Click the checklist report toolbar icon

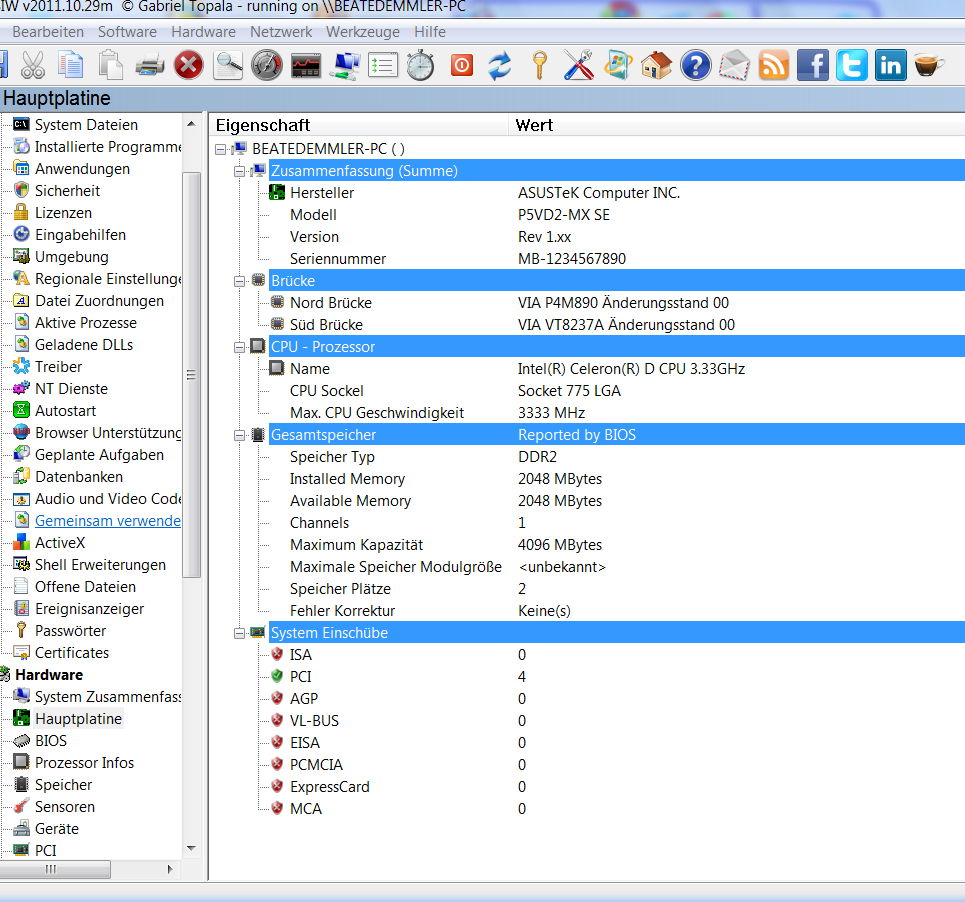pyautogui.click(x=383, y=65)
